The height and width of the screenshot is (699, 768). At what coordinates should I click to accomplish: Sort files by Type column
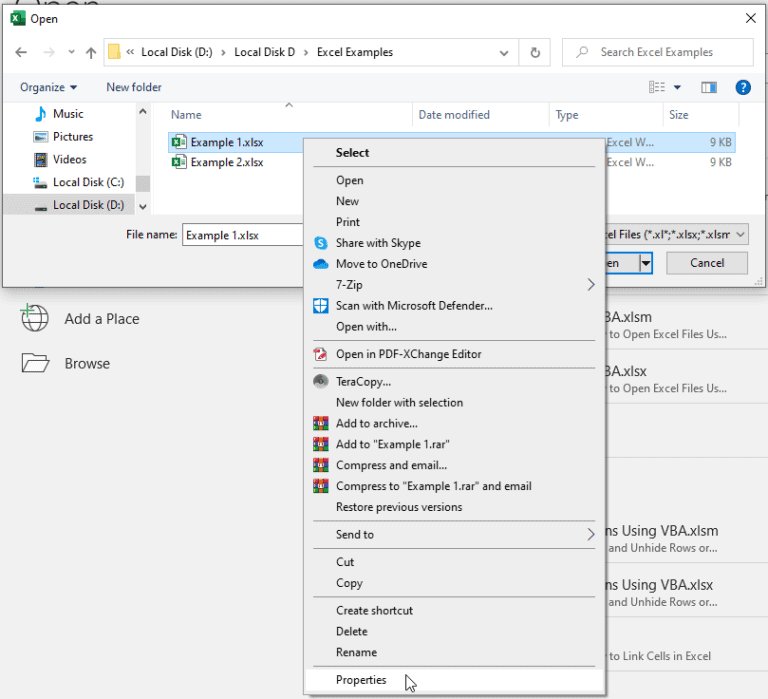[x=567, y=115]
